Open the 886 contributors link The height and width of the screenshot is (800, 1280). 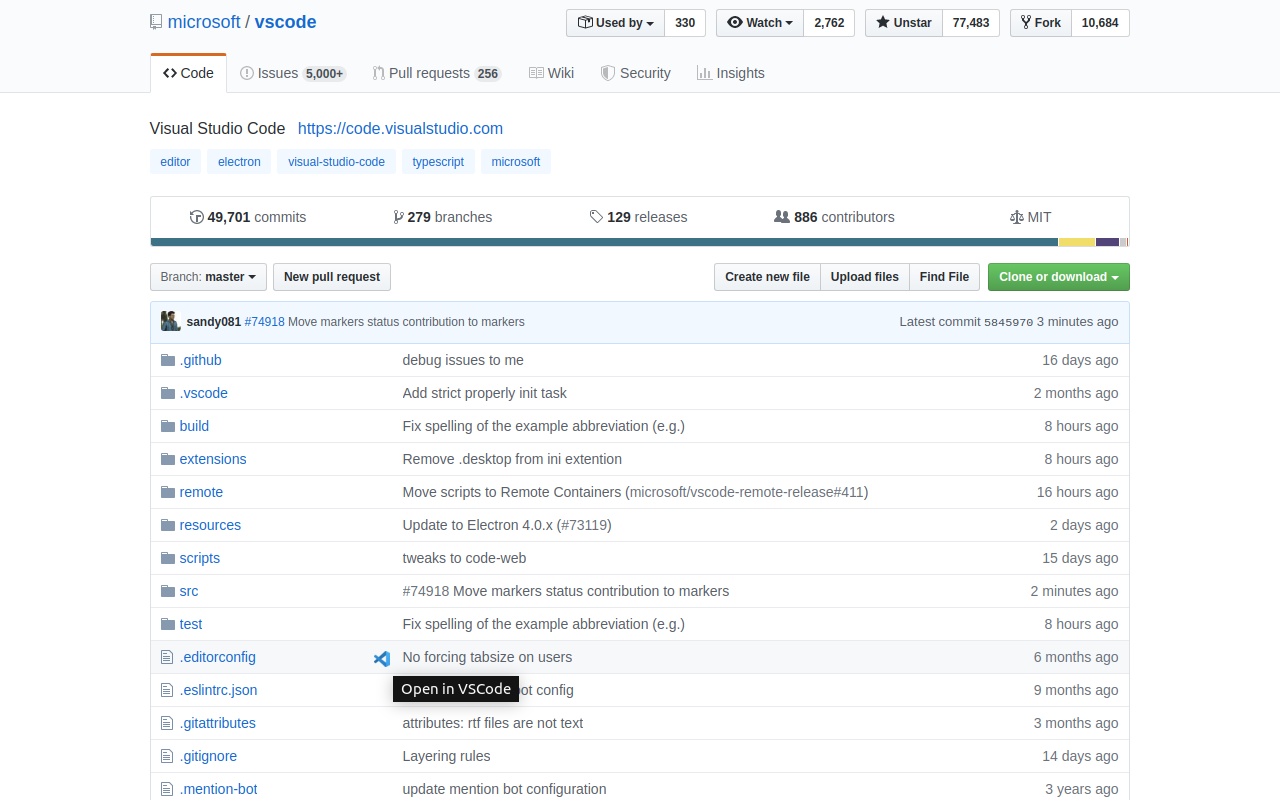[x=834, y=217]
